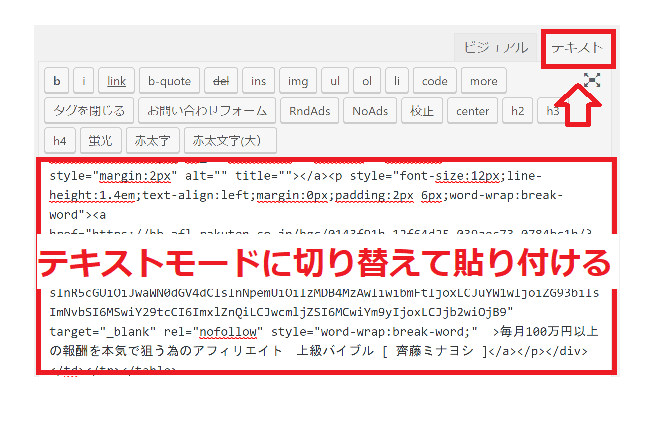Viewport: 664px width, 436px height.
Task: Insert image with img button
Action: click(298, 80)
